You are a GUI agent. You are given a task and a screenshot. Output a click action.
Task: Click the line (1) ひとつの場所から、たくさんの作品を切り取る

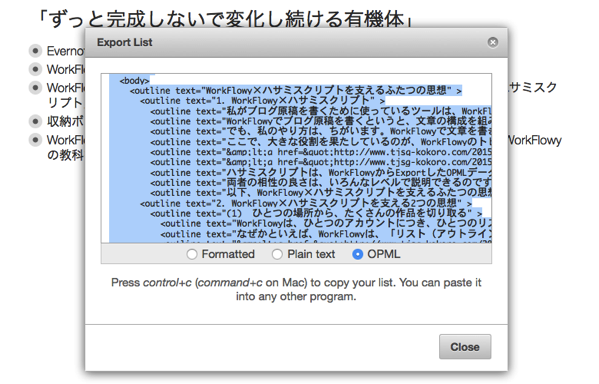click(x=316, y=213)
